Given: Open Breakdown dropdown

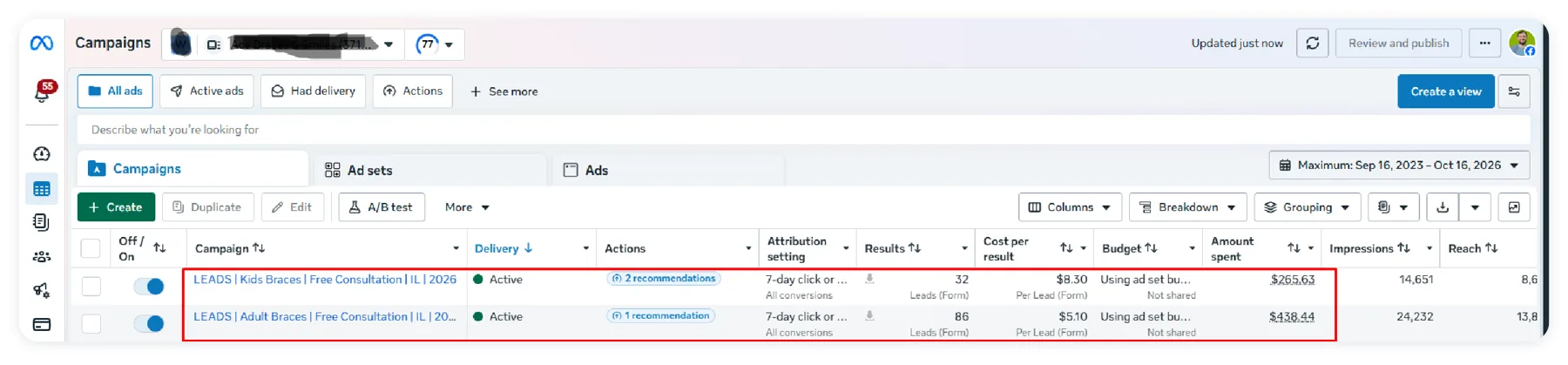Looking at the screenshot, I should [x=1188, y=207].
